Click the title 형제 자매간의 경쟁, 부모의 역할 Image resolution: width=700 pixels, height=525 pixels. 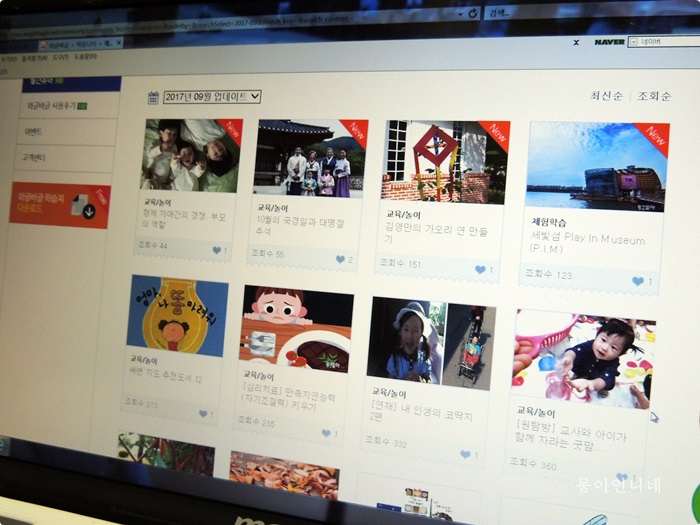pyautogui.click(x=184, y=220)
